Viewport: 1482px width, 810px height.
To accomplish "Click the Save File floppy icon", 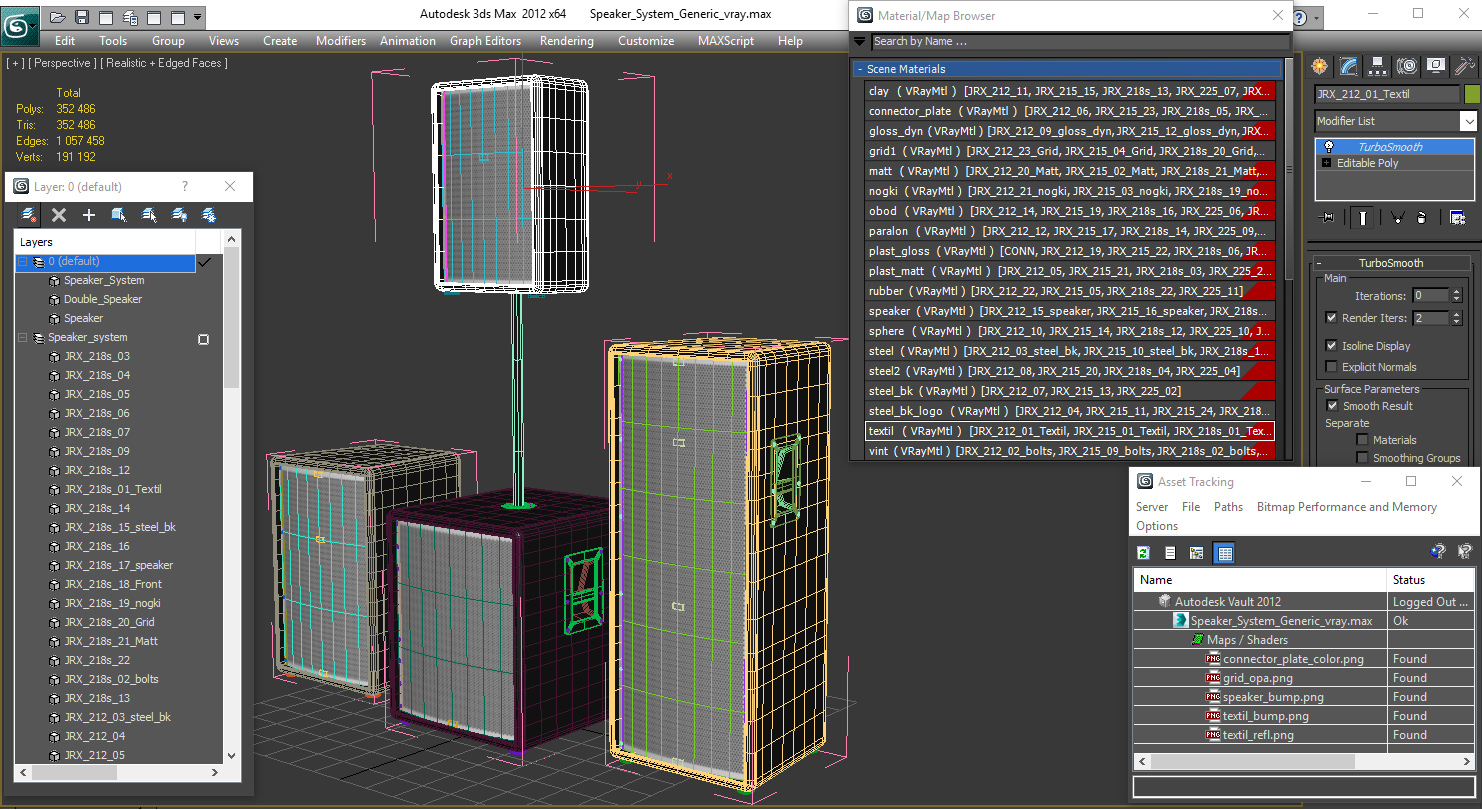I will 82,17.
